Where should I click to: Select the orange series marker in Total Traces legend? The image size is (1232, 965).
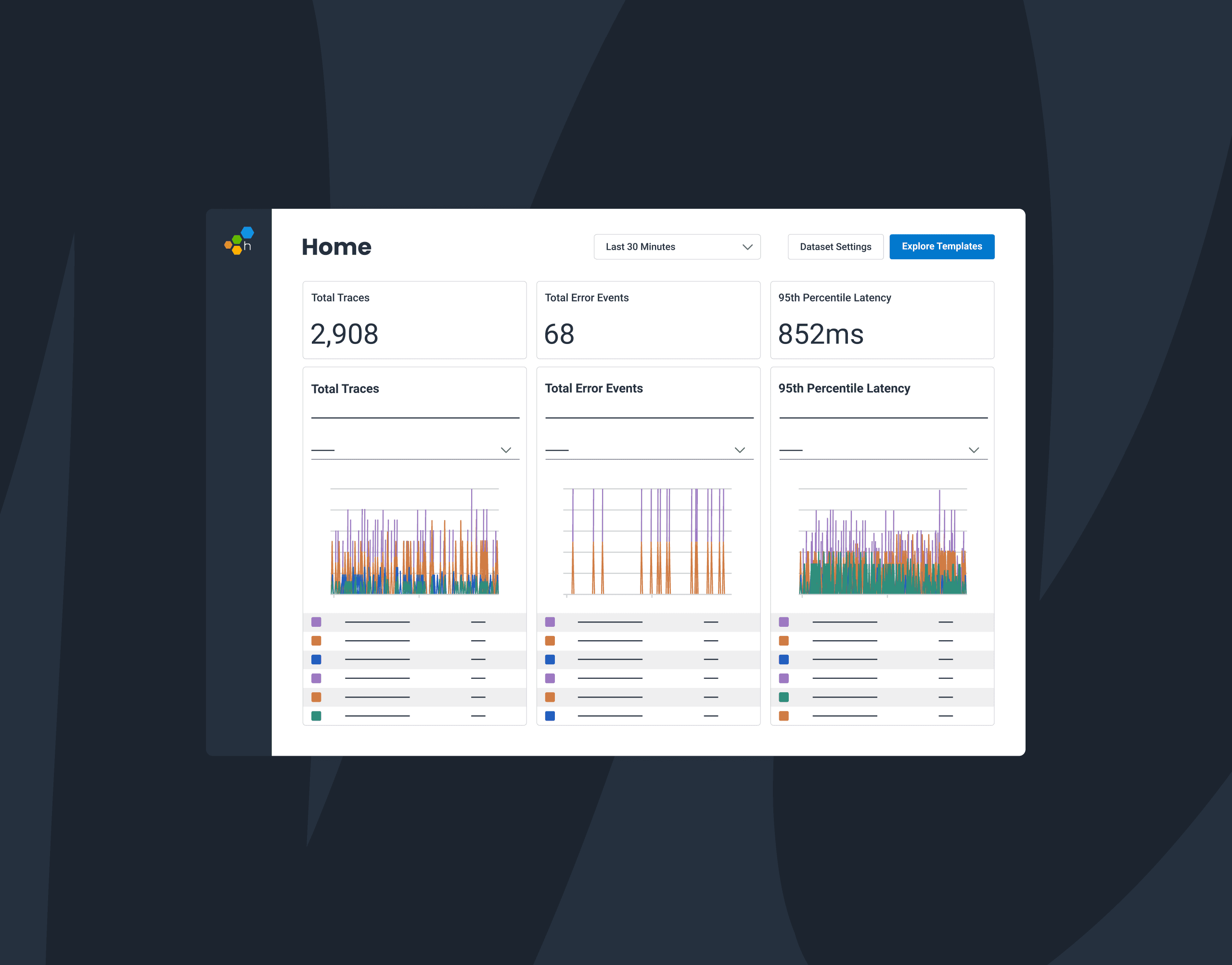[317, 641]
